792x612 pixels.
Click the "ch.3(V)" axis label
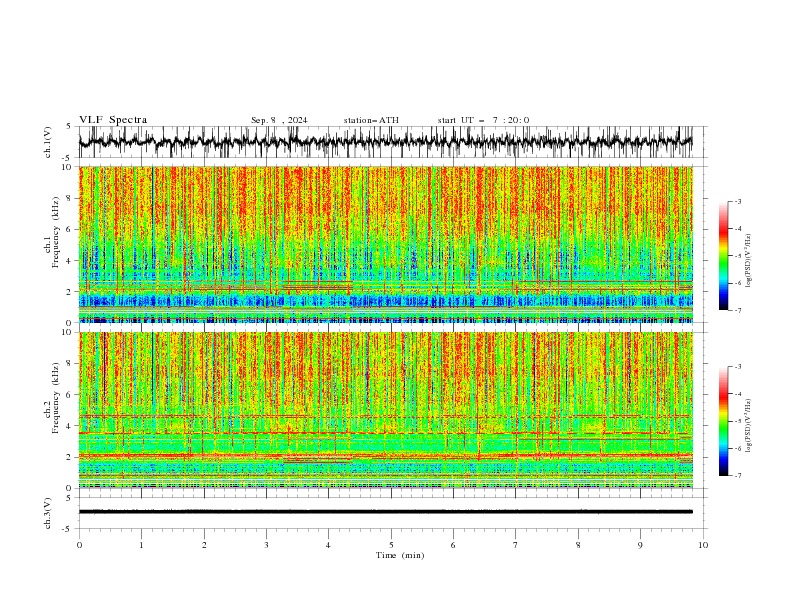pos(48,513)
